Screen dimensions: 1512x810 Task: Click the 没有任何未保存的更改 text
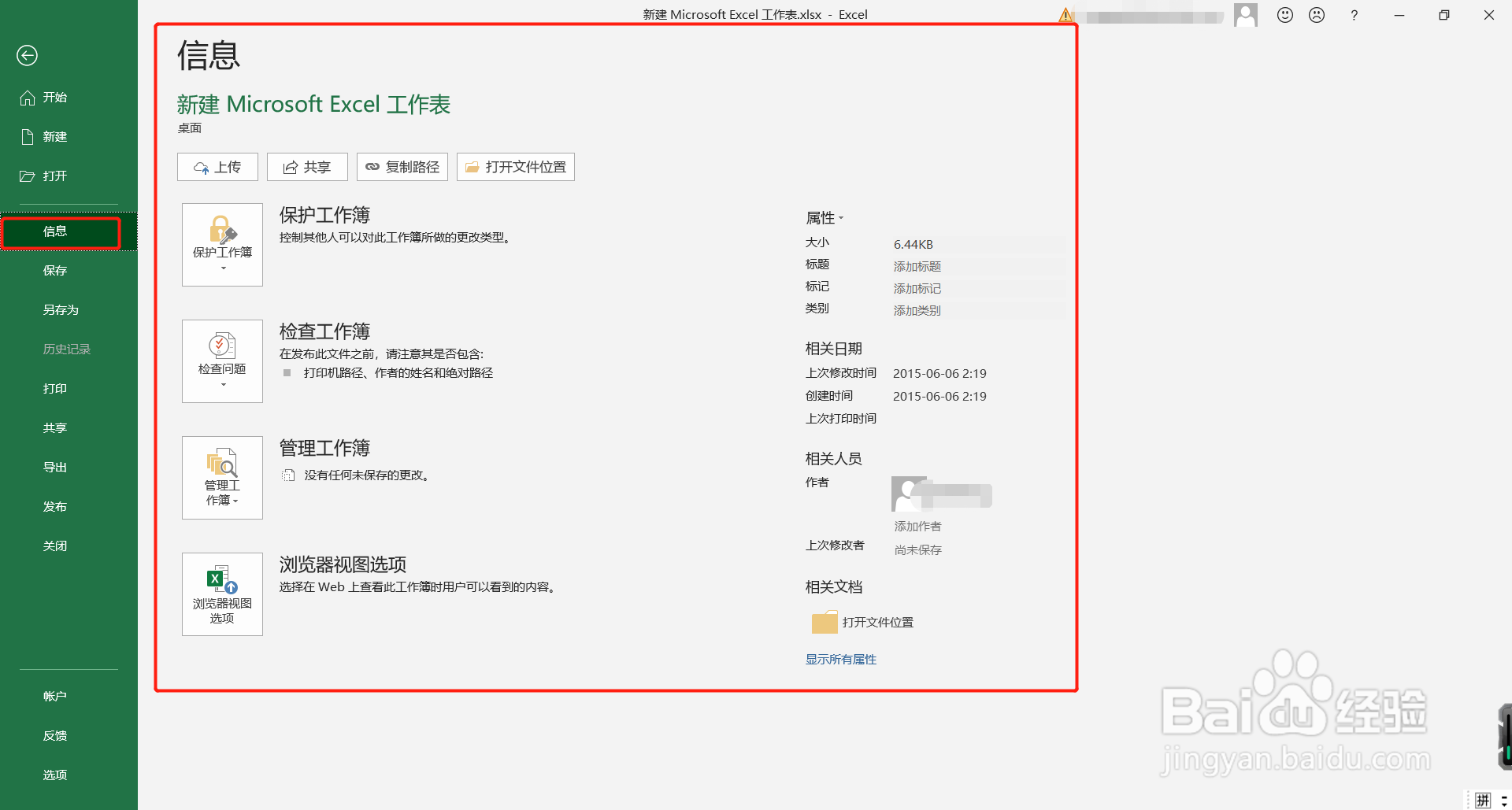[367, 475]
